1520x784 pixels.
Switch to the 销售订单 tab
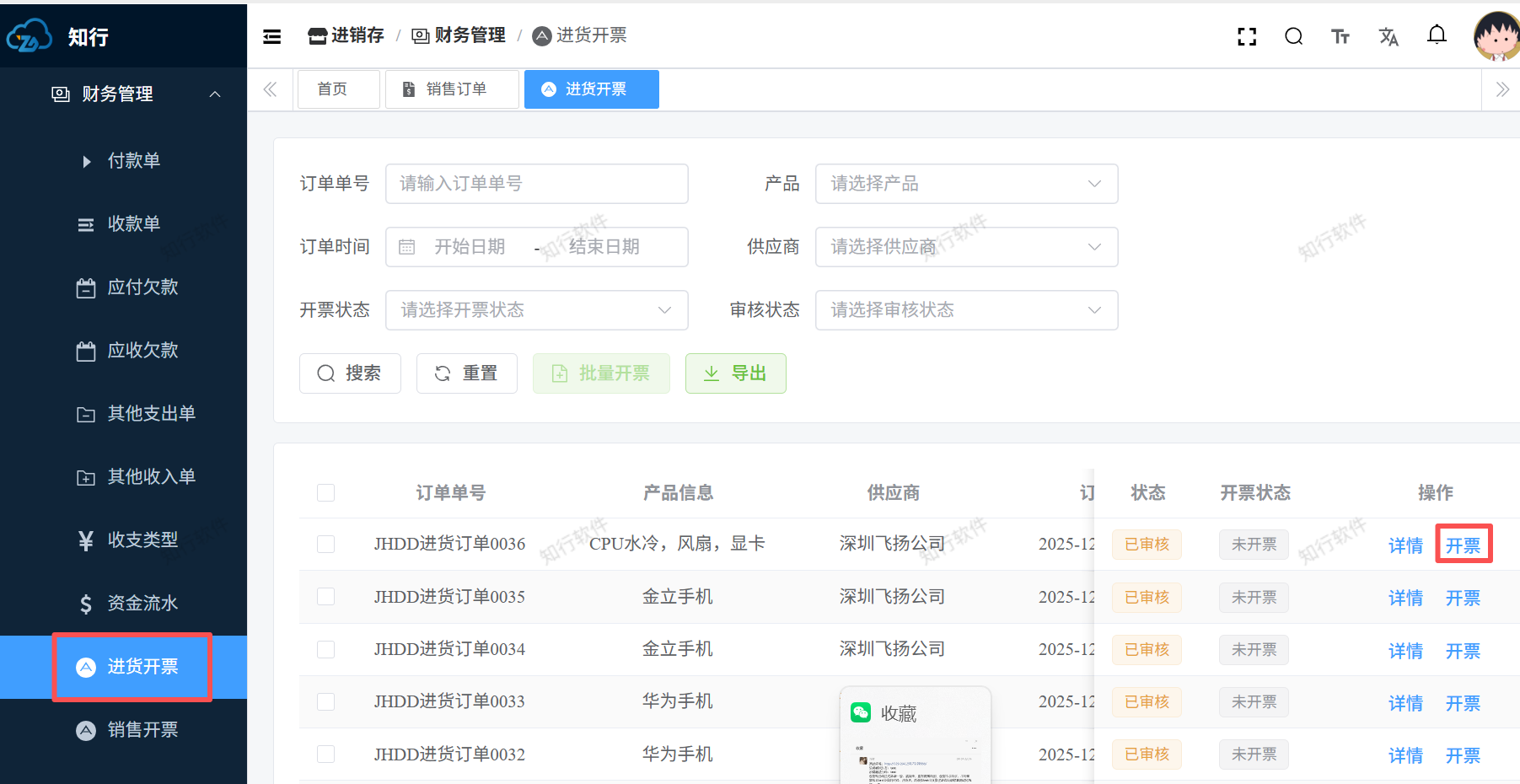452,89
